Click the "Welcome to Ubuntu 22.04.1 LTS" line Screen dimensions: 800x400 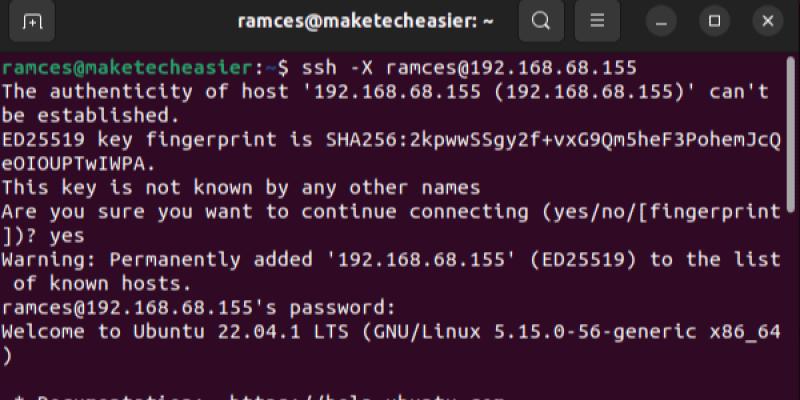pyautogui.click(x=390, y=331)
